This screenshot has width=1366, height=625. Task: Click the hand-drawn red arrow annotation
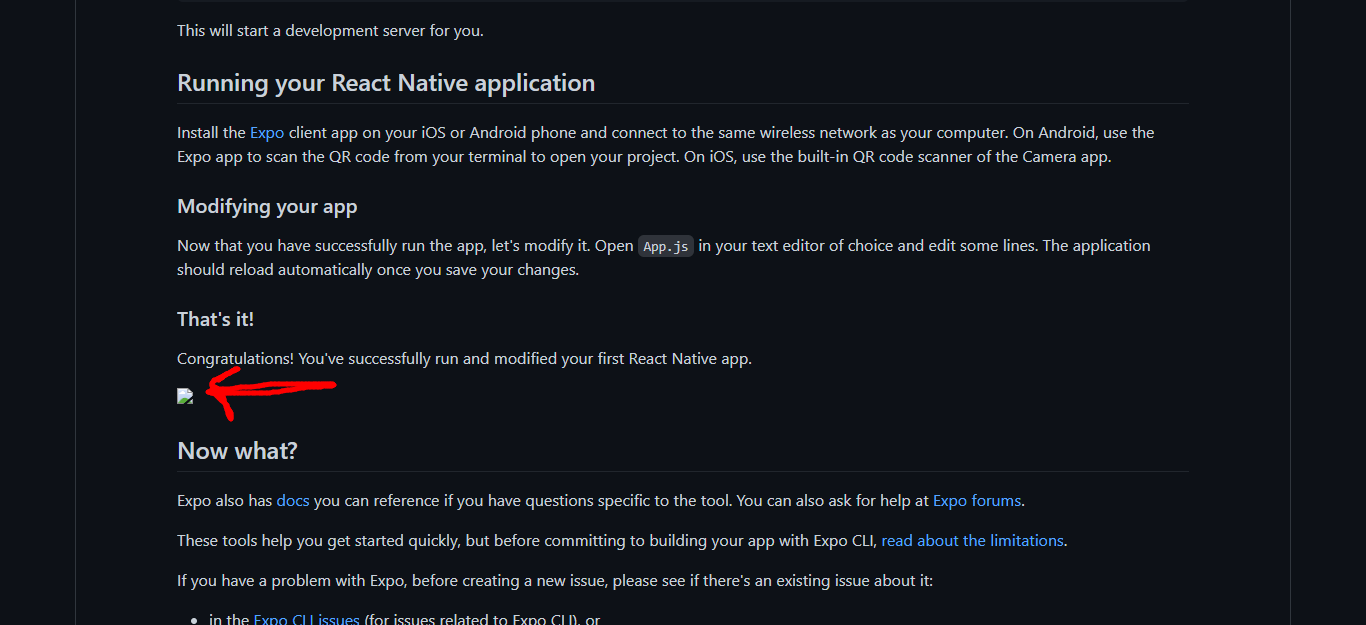click(x=271, y=392)
